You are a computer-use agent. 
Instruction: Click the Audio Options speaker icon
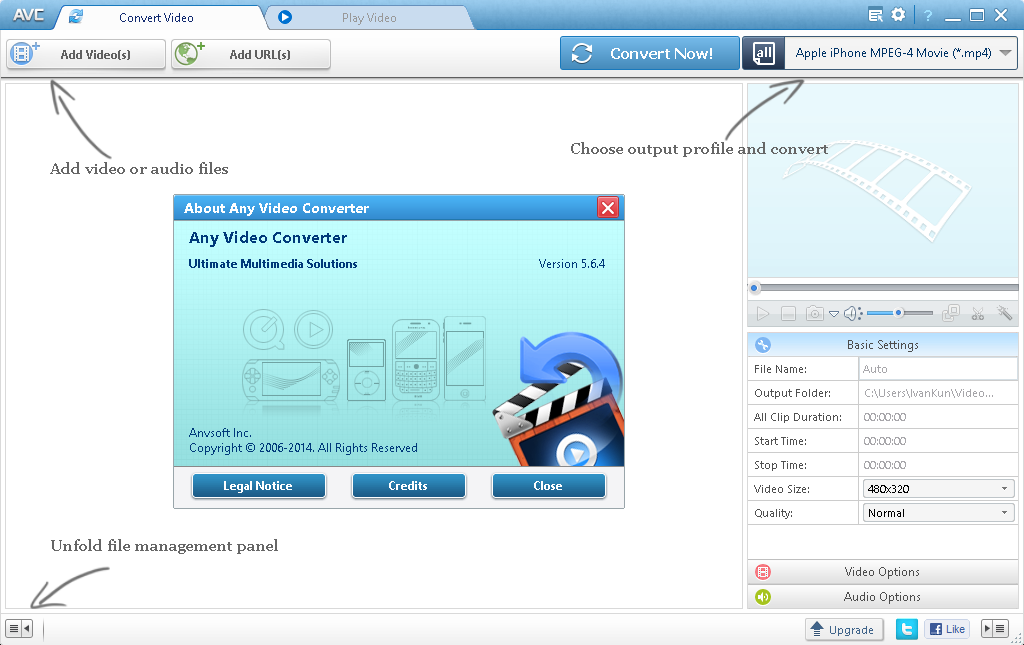[x=763, y=597]
